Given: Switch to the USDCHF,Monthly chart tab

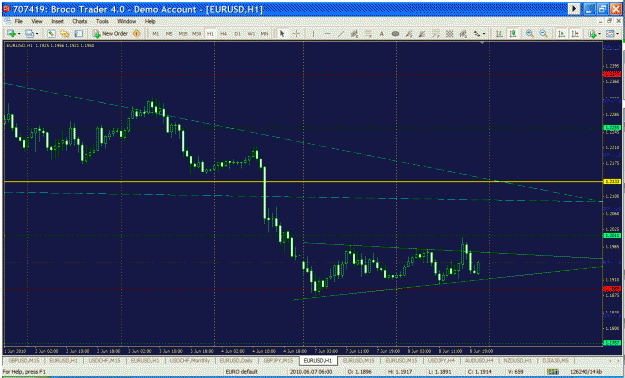Looking at the screenshot, I should pyautogui.click(x=190, y=360).
